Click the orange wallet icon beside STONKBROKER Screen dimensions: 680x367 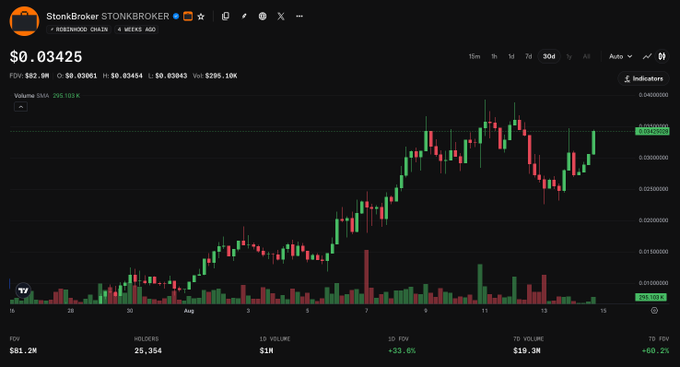188,16
